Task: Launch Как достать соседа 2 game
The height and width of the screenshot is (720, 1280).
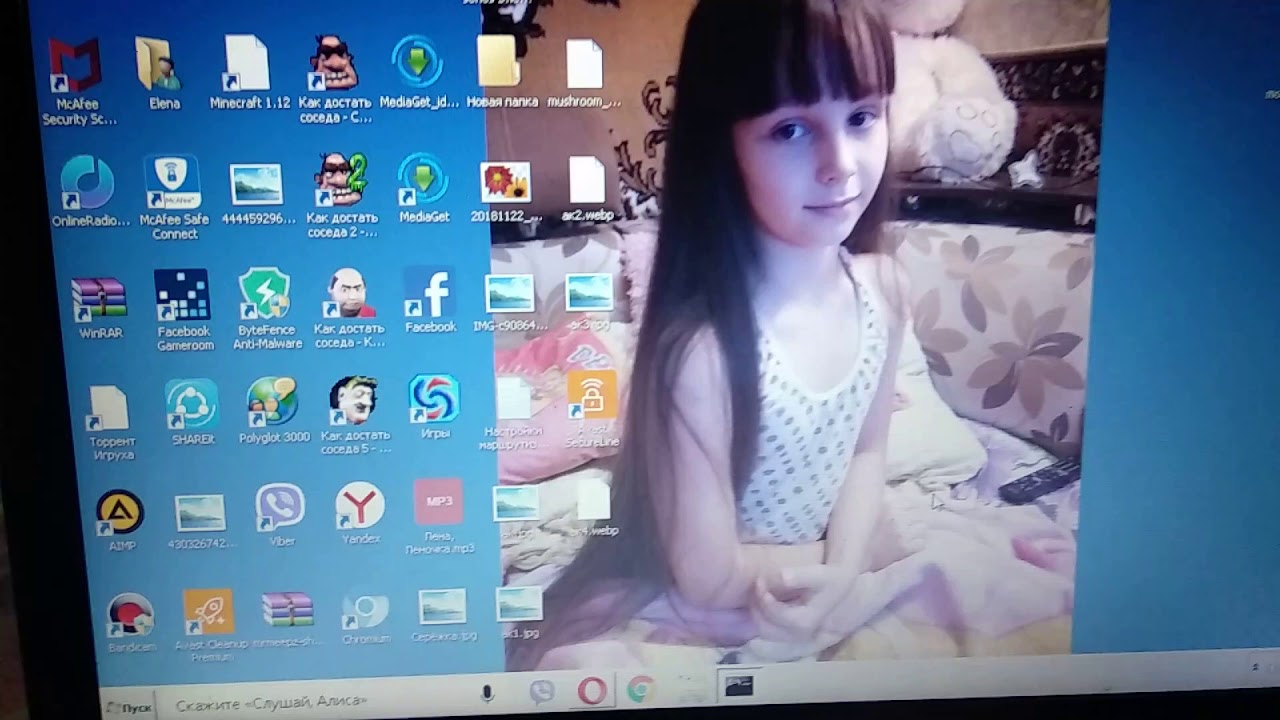Action: [341, 180]
